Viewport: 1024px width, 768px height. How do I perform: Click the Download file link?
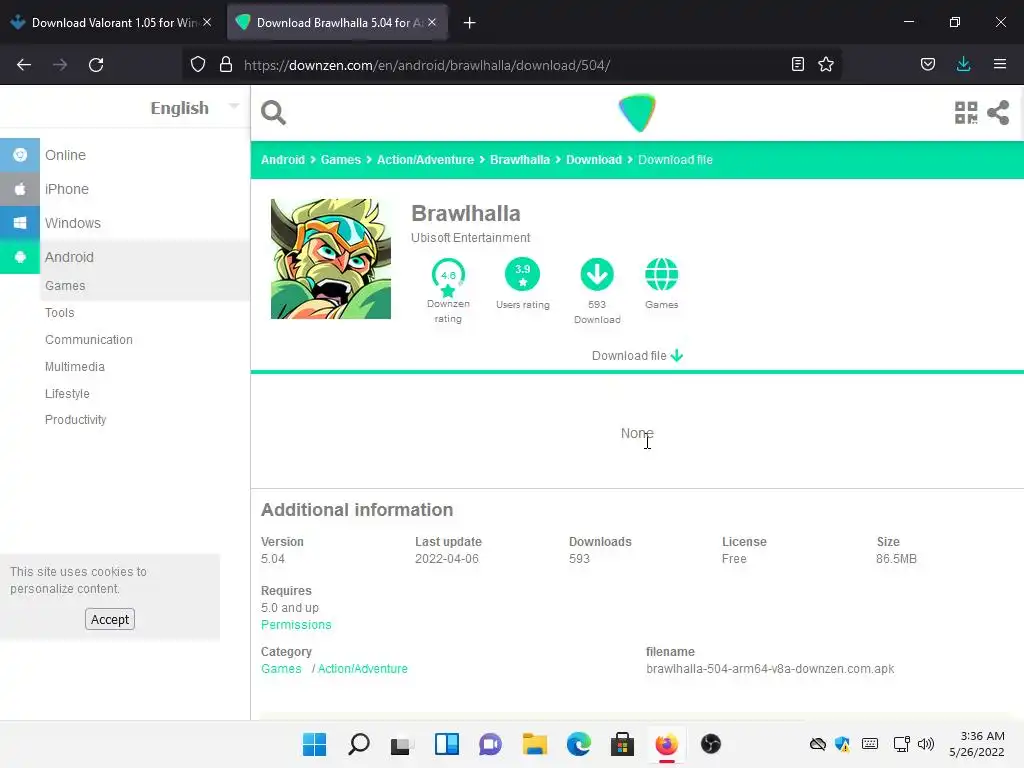point(637,355)
